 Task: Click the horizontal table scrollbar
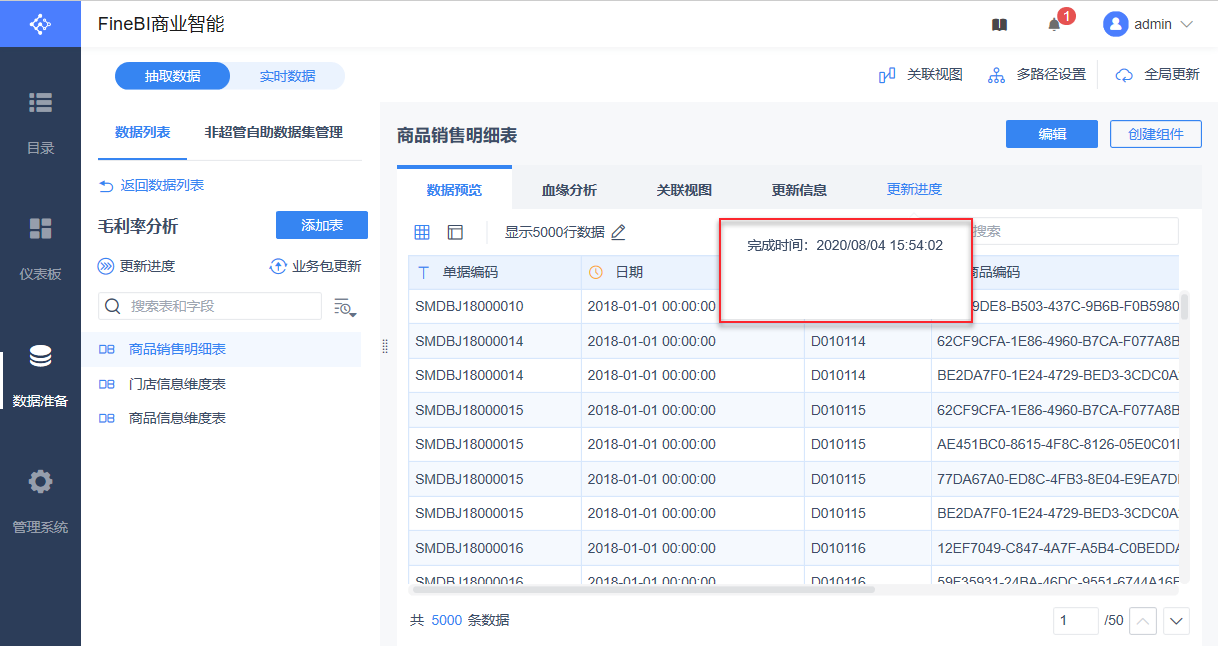pyautogui.click(x=642, y=589)
